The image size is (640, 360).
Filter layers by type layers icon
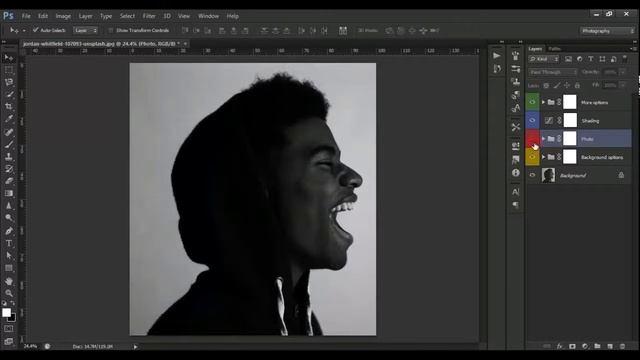(x=591, y=59)
